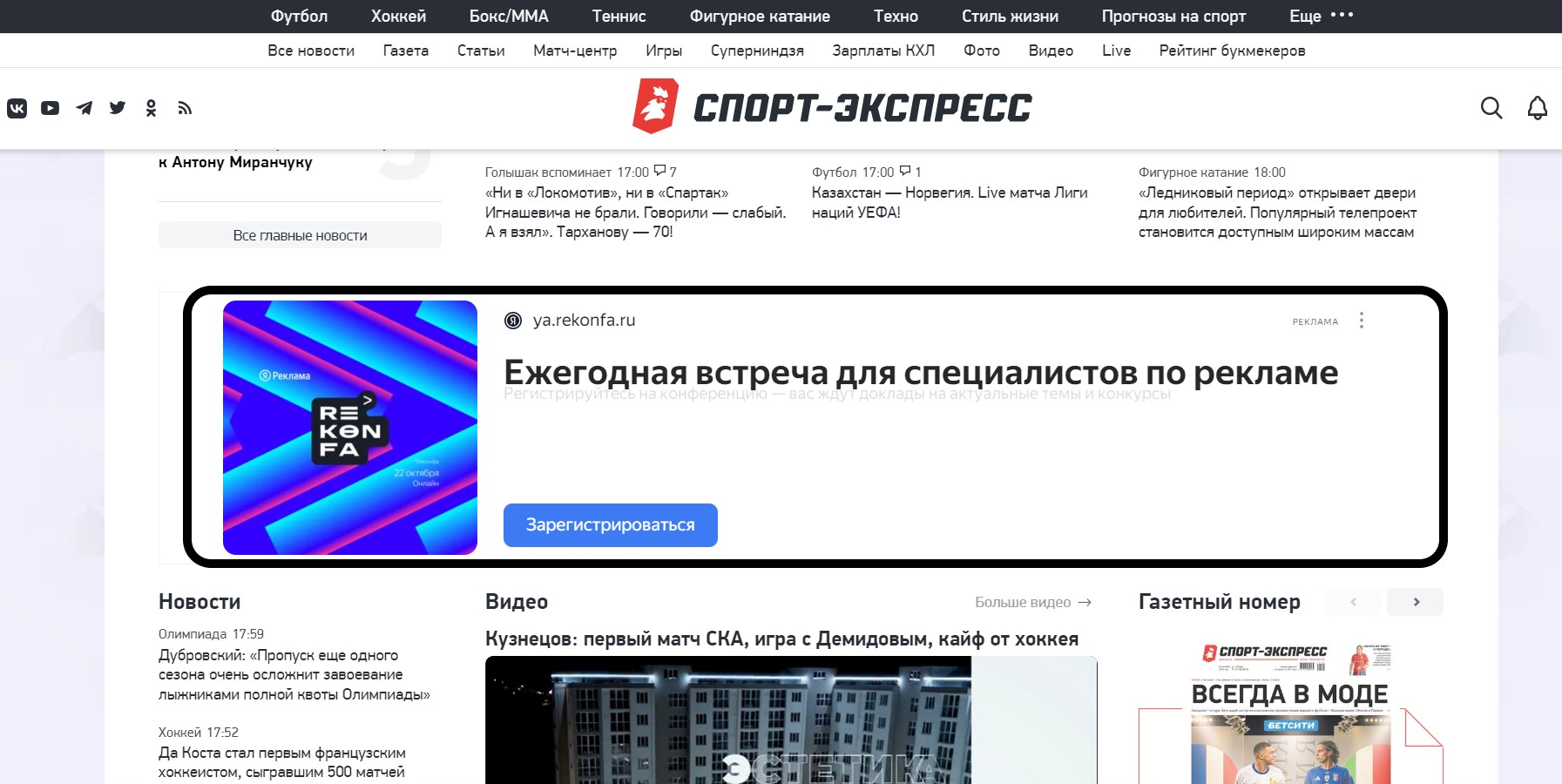The image size is (1562, 784).
Task: Click the Odnoklassniki social icon
Action: [x=151, y=108]
